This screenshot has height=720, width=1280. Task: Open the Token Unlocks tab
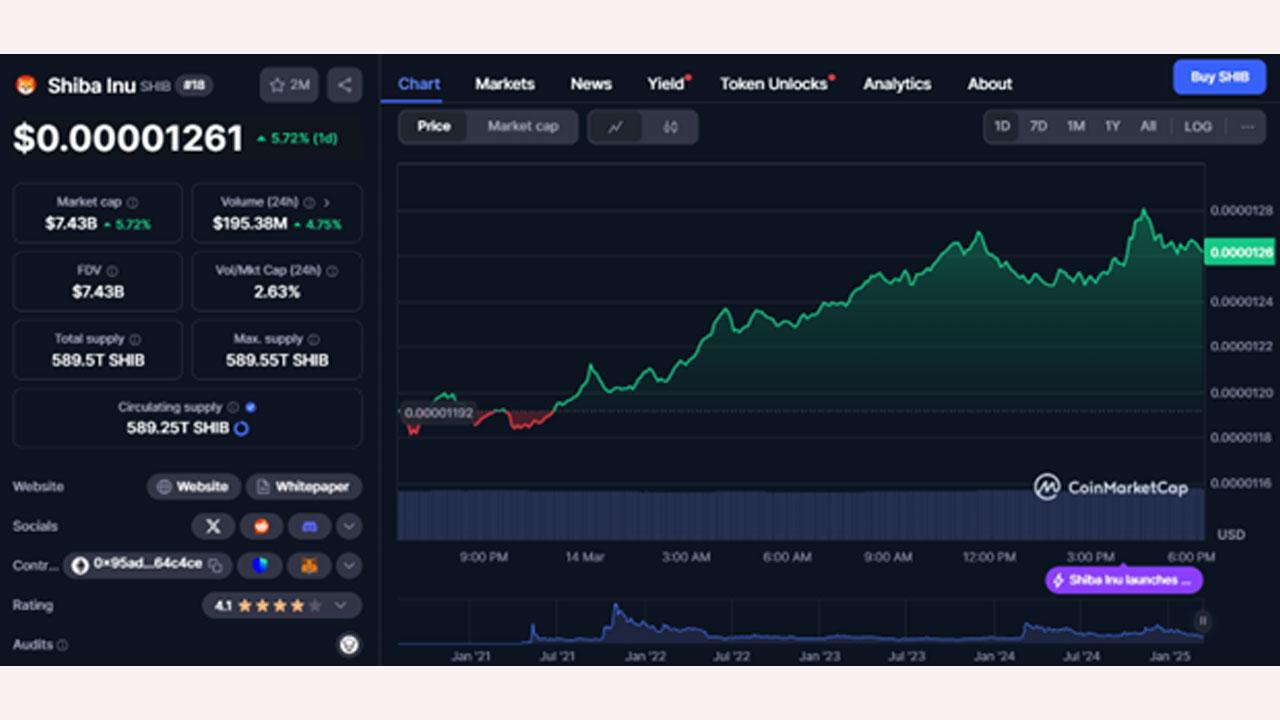point(774,84)
